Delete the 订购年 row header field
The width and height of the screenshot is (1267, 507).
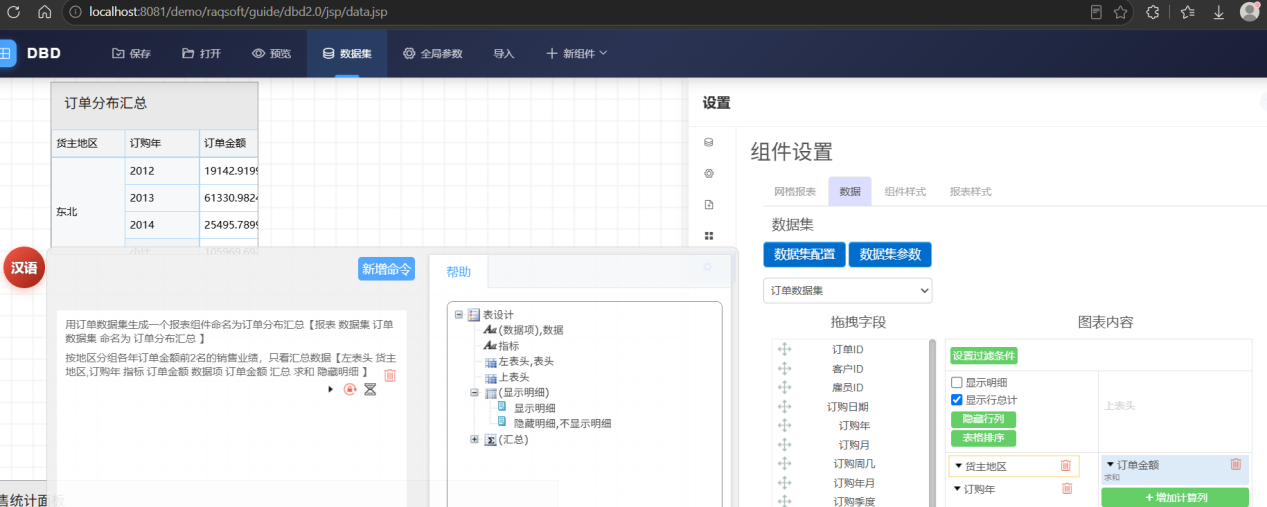(1066, 488)
